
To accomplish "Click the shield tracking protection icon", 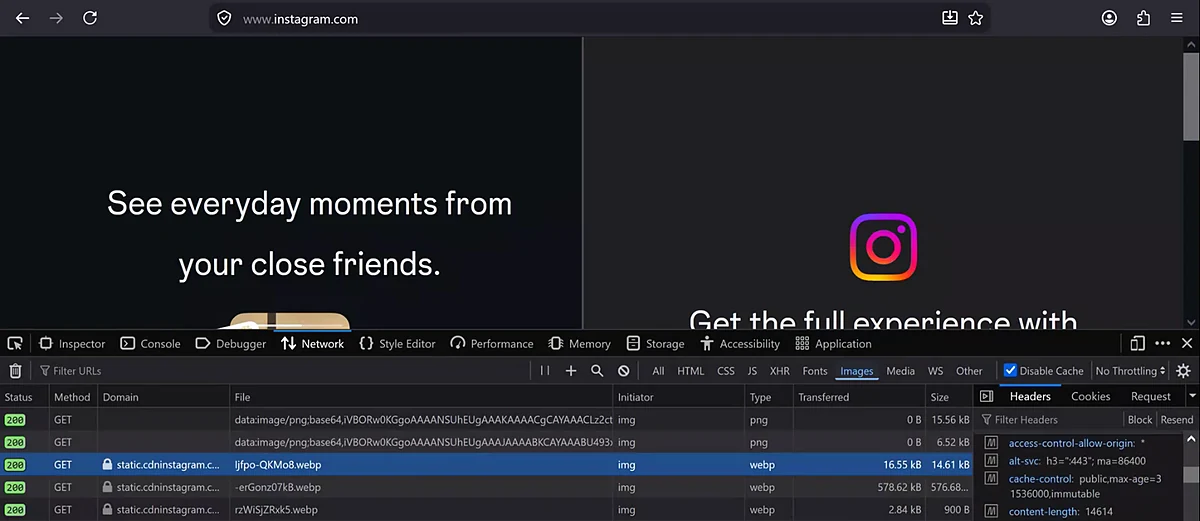I will [x=224, y=18].
